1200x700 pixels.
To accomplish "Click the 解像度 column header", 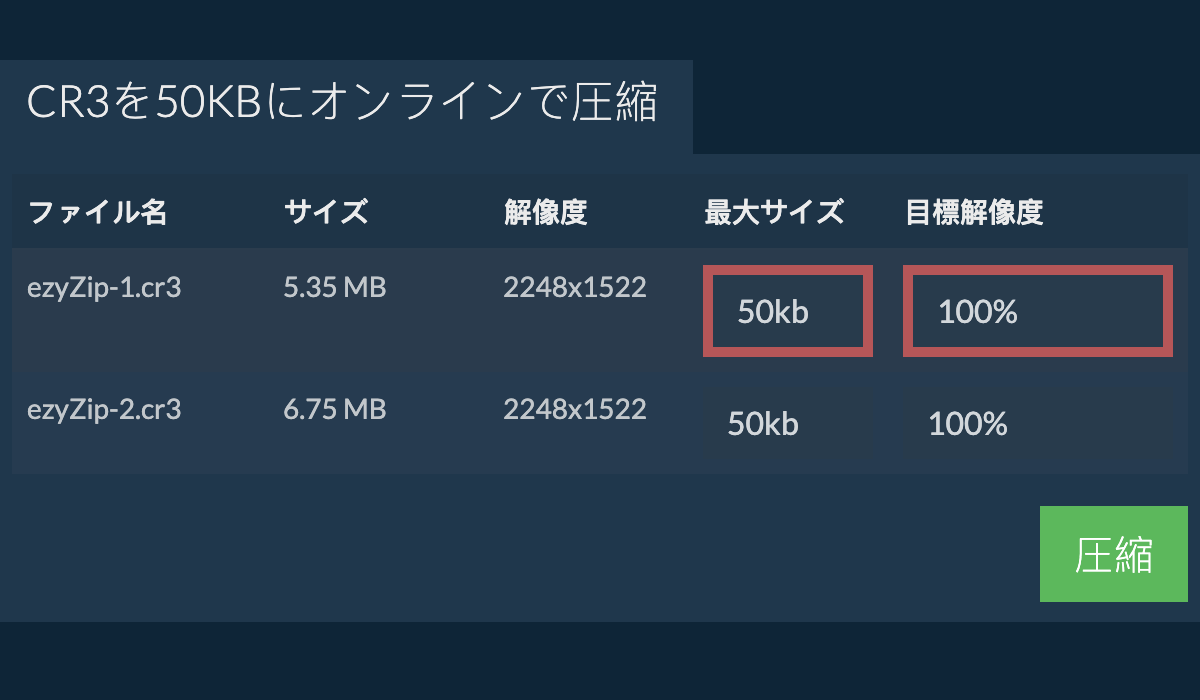I will pos(545,212).
